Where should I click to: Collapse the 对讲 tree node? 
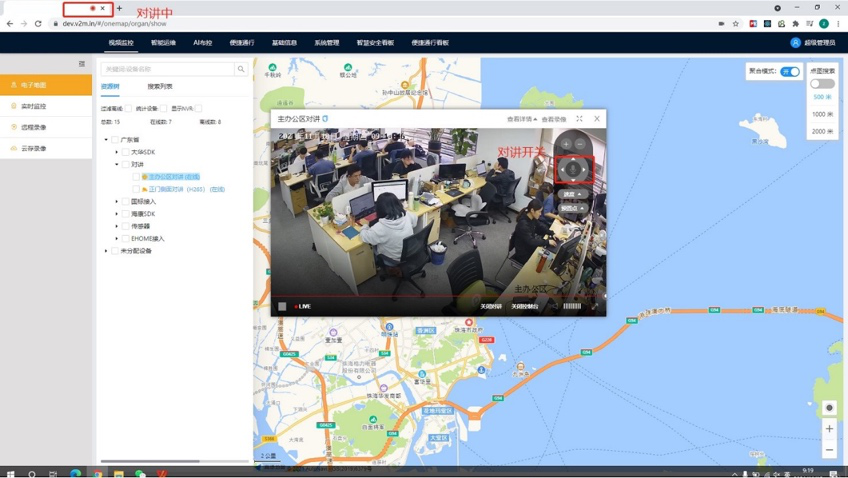click(x=117, y=164)
